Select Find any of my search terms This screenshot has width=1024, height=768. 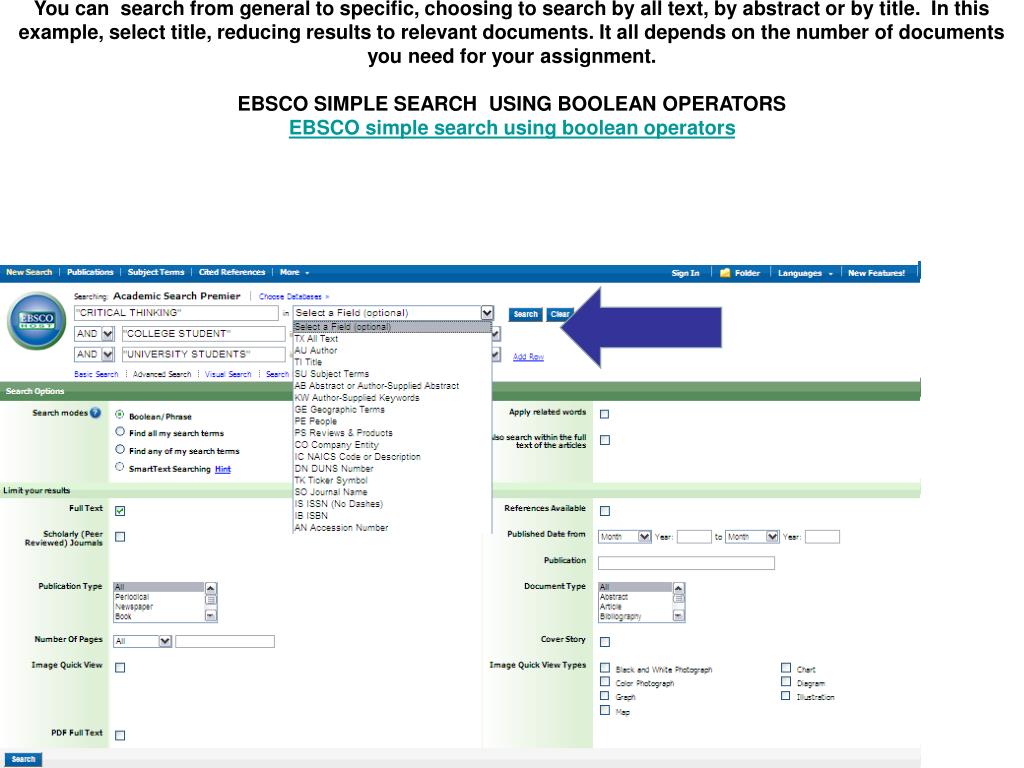(120, 449)
